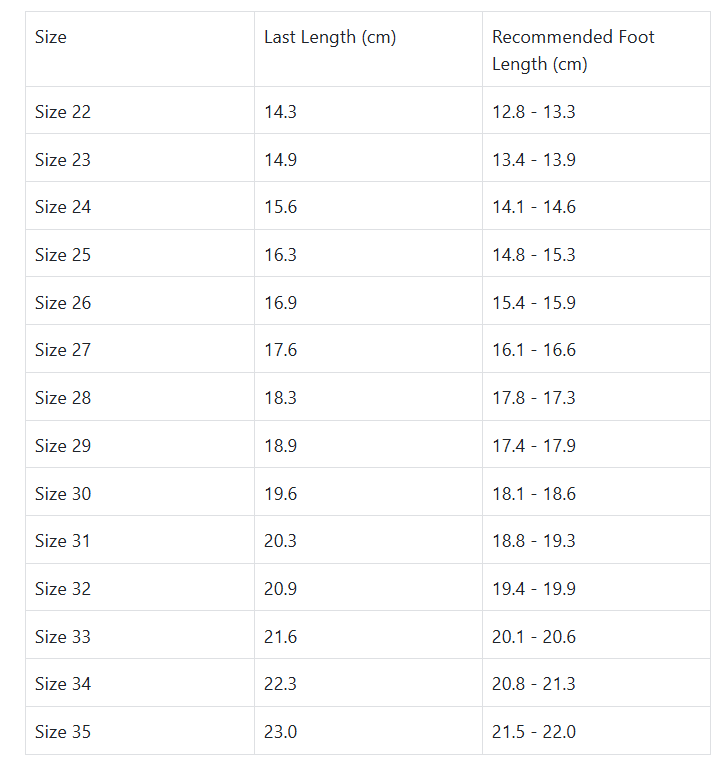Click the Last Length (cm) header

(329, 38)
